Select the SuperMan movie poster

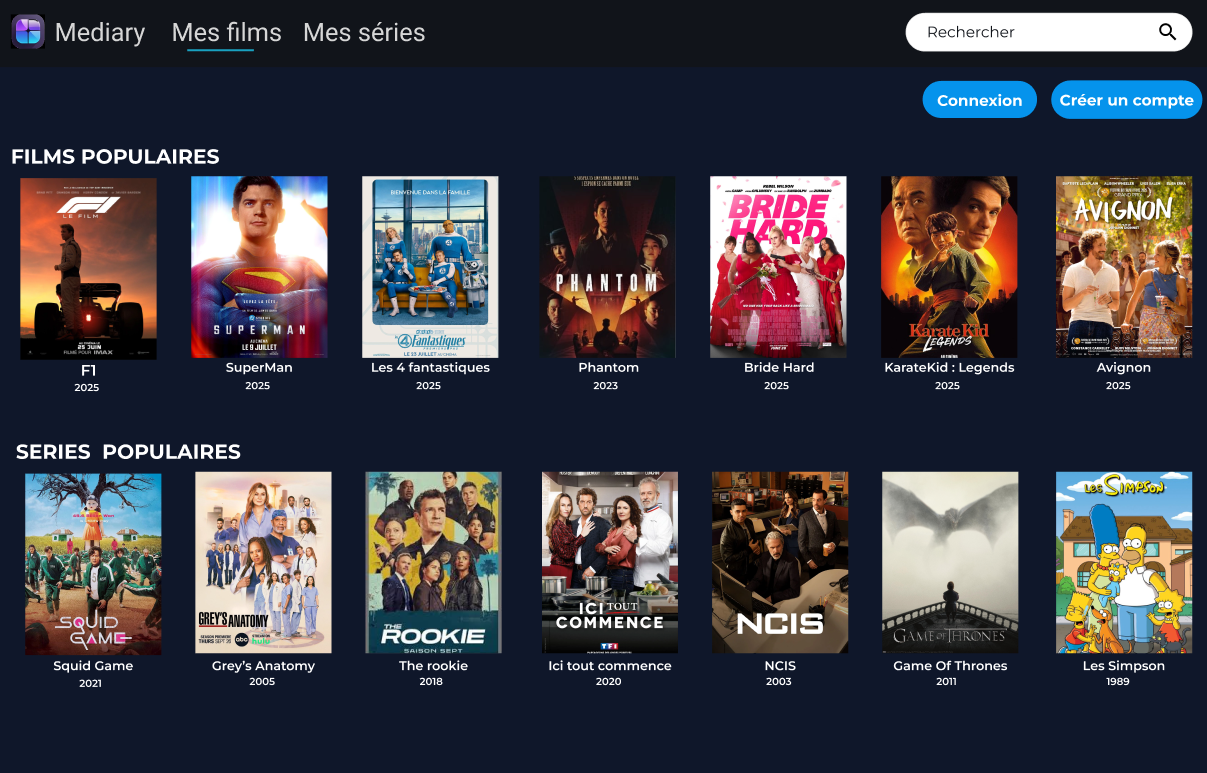[x=259, y=267]
